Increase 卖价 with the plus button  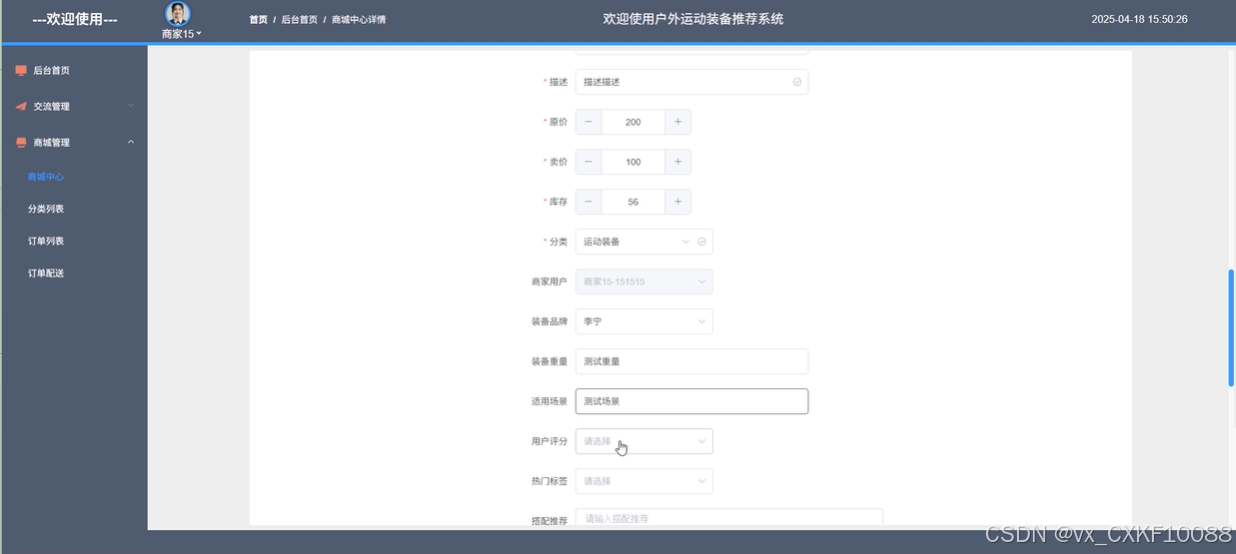click(678, 162)
